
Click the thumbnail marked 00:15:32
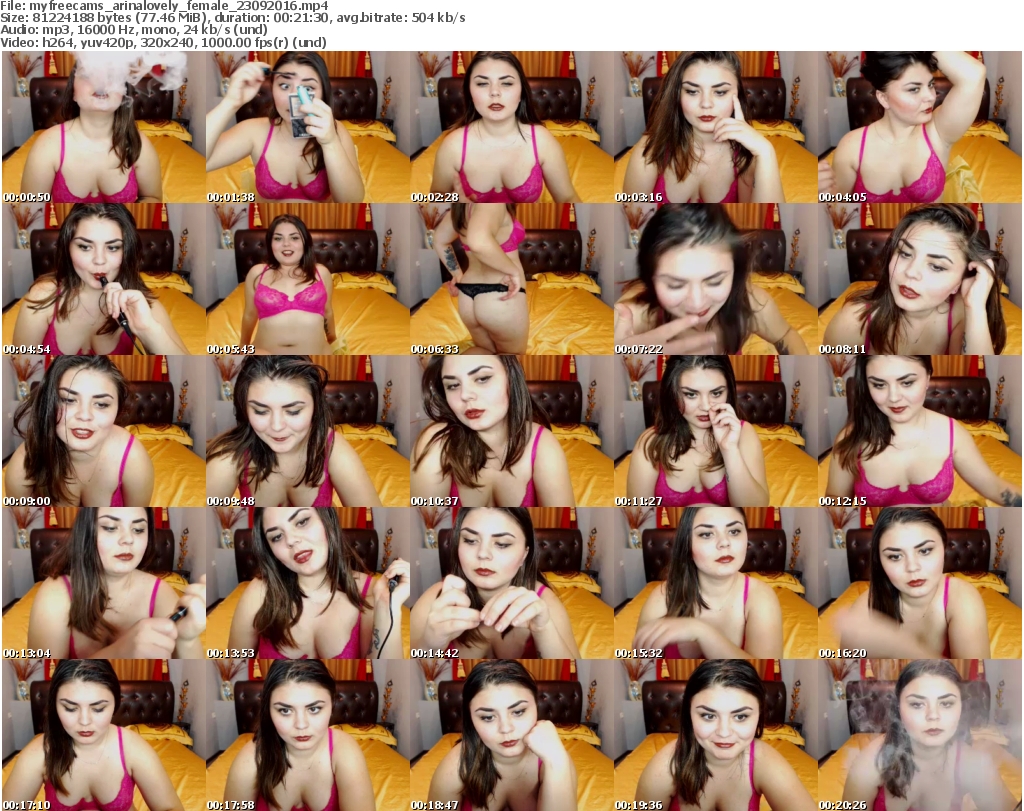coord(716,583)
